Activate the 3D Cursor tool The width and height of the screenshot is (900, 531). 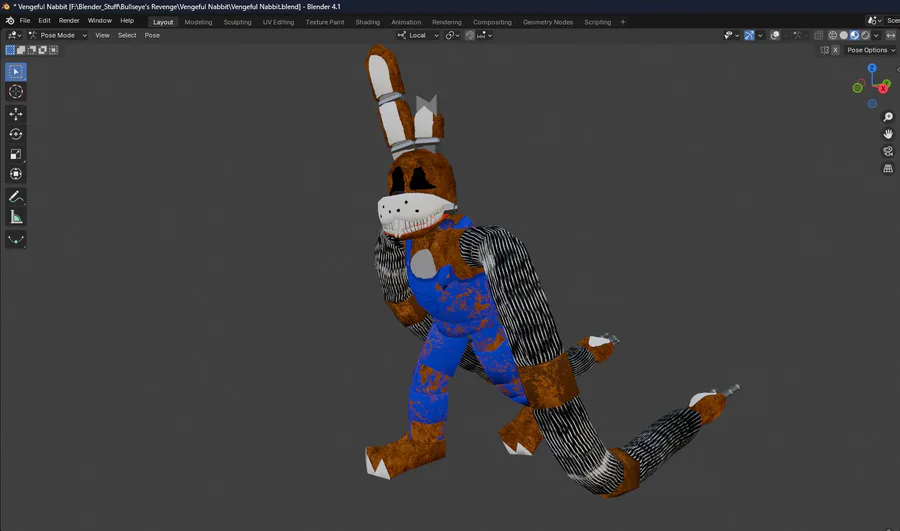15,92
